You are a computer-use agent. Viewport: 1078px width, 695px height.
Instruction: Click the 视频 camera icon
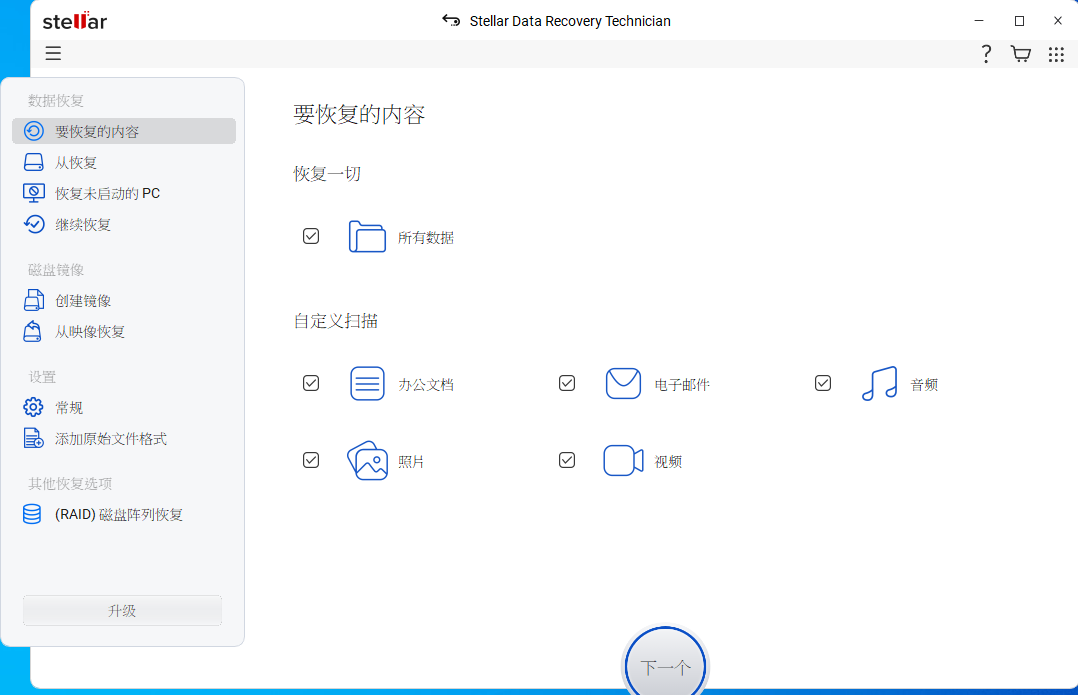pos(623,461)
